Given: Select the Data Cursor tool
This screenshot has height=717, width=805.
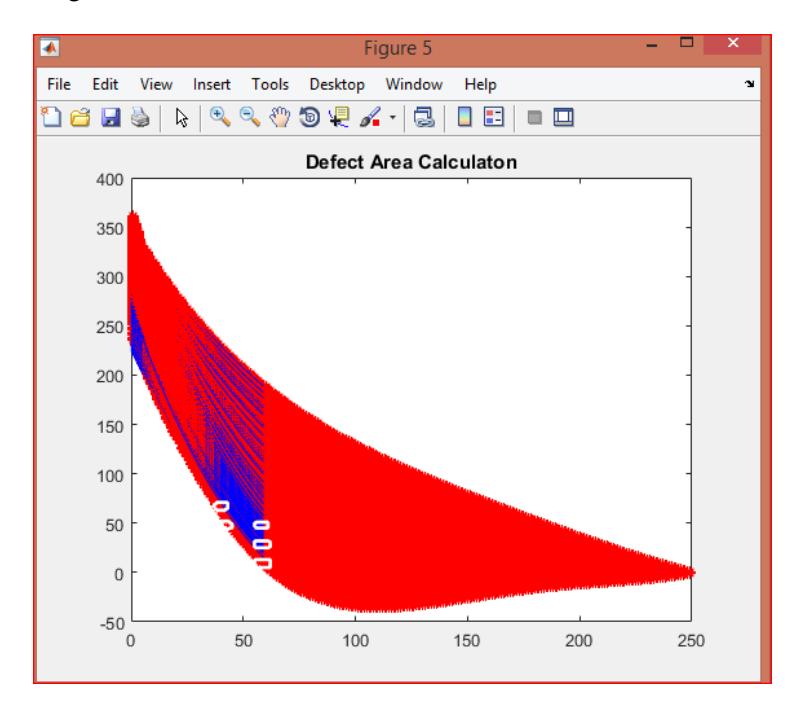Looking at the screenshot, I should (x=339, y=118).
